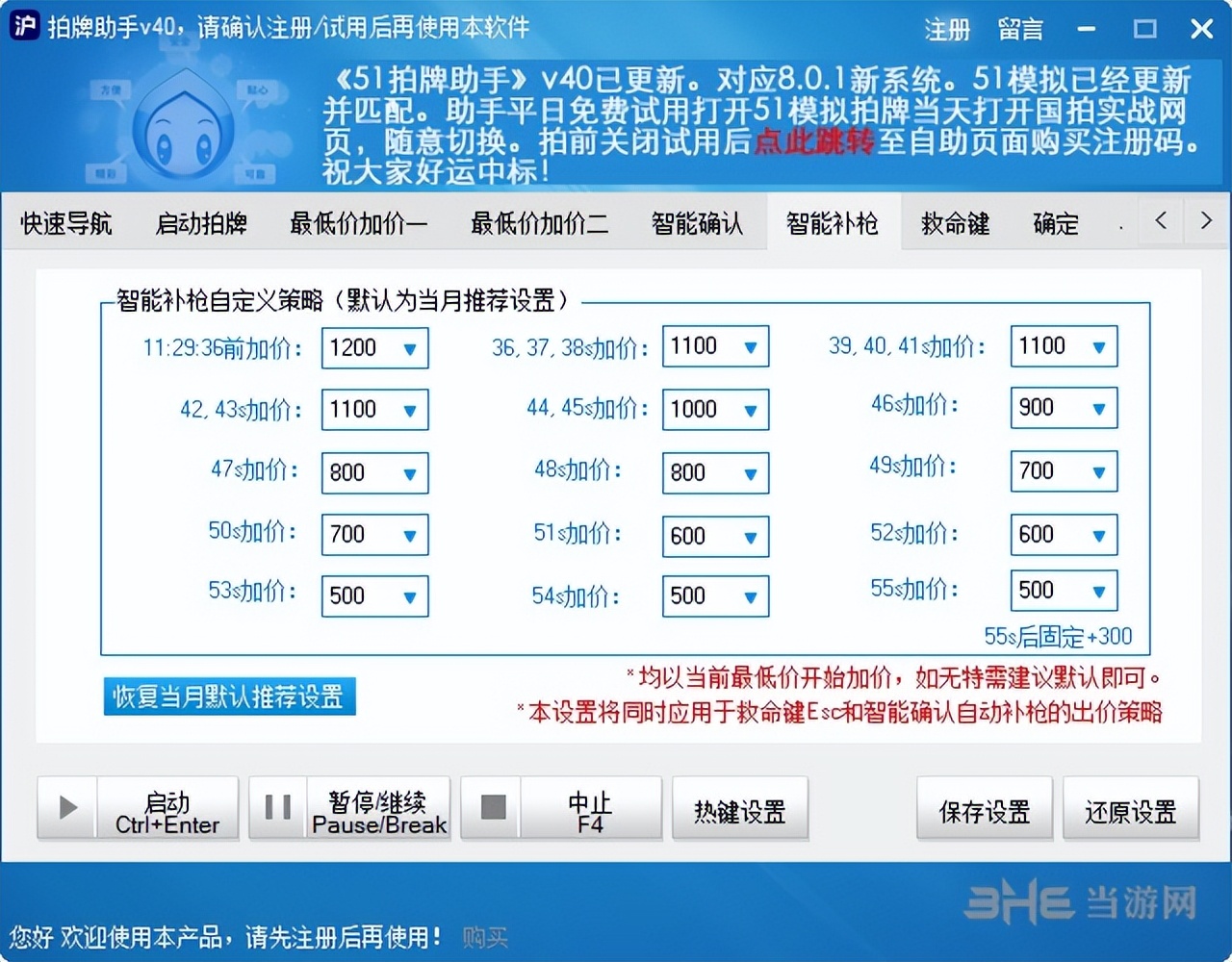Click the pause icon on 暂停/继续 button
Viewport: 1232px width, 962px height.
276,808
